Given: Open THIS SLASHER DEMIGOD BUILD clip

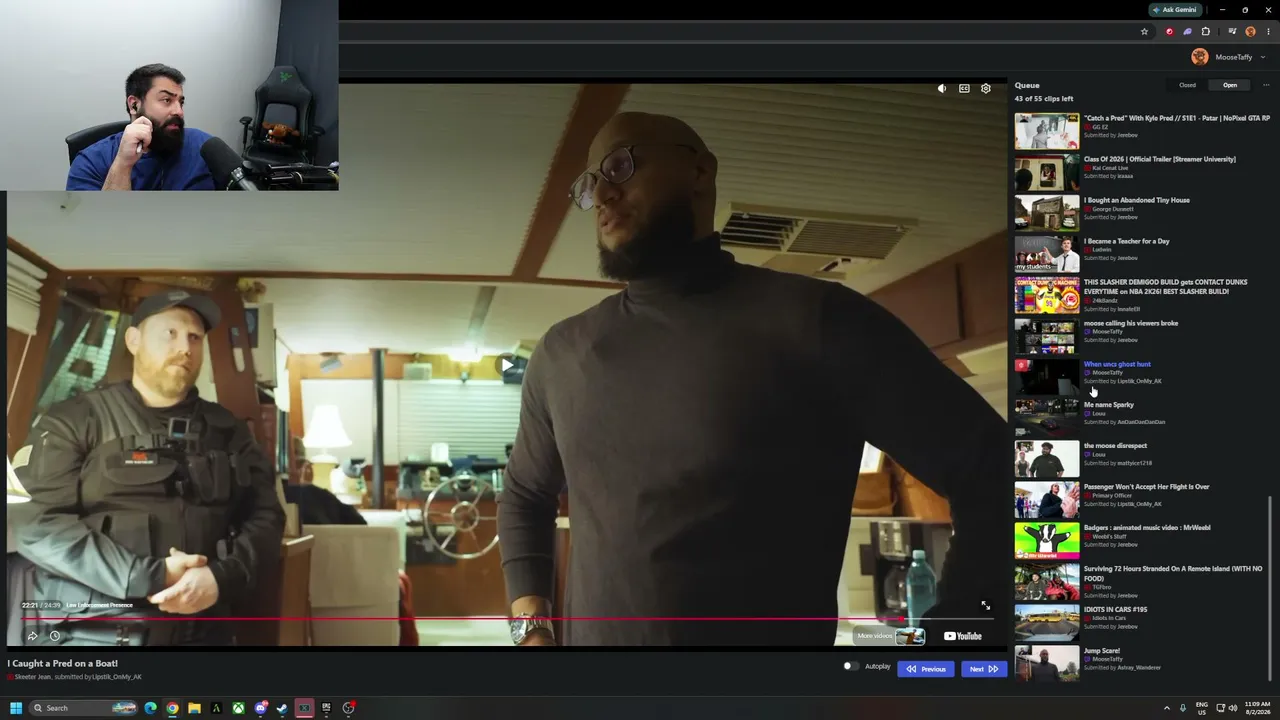Looking at the screenshot, I should (x=1166, y=286).
